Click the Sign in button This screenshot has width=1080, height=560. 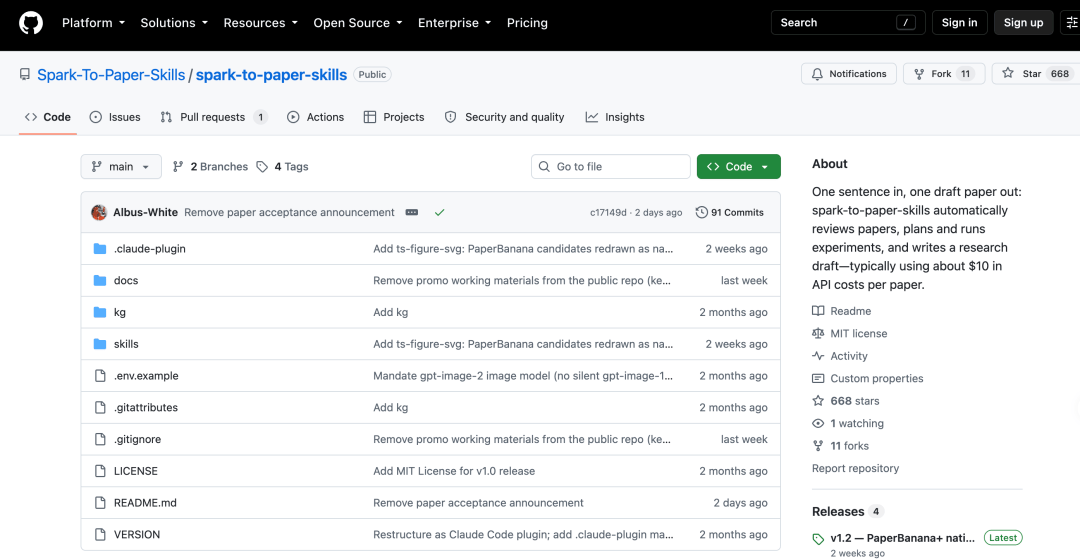[x=959, y=23]
